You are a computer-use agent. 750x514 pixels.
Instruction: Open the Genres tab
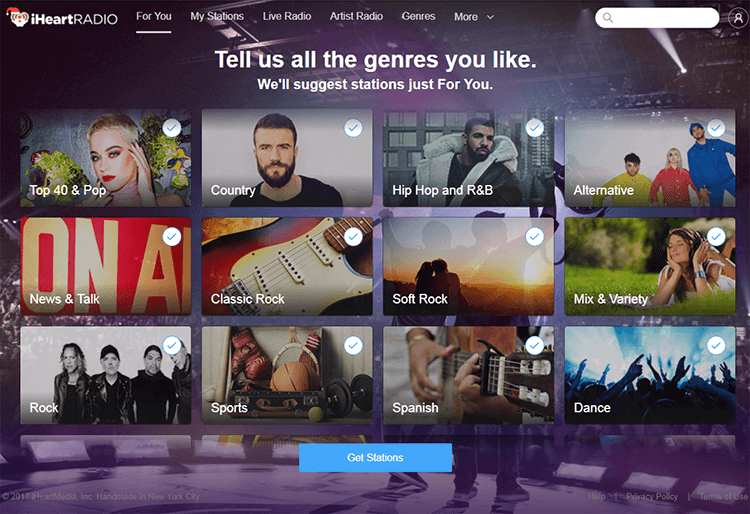419,16
